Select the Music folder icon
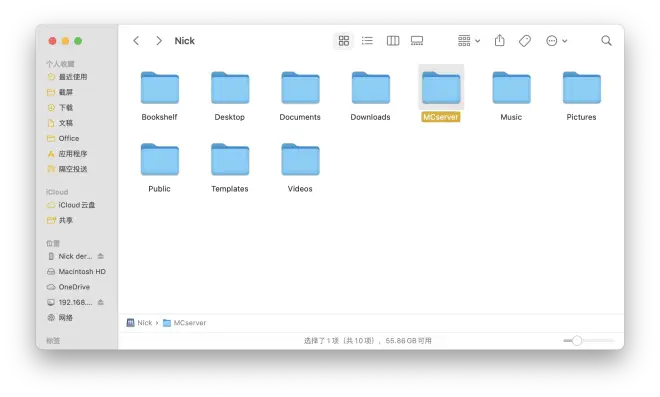Screen dimensions: 660x397 [x=511, y=88]
